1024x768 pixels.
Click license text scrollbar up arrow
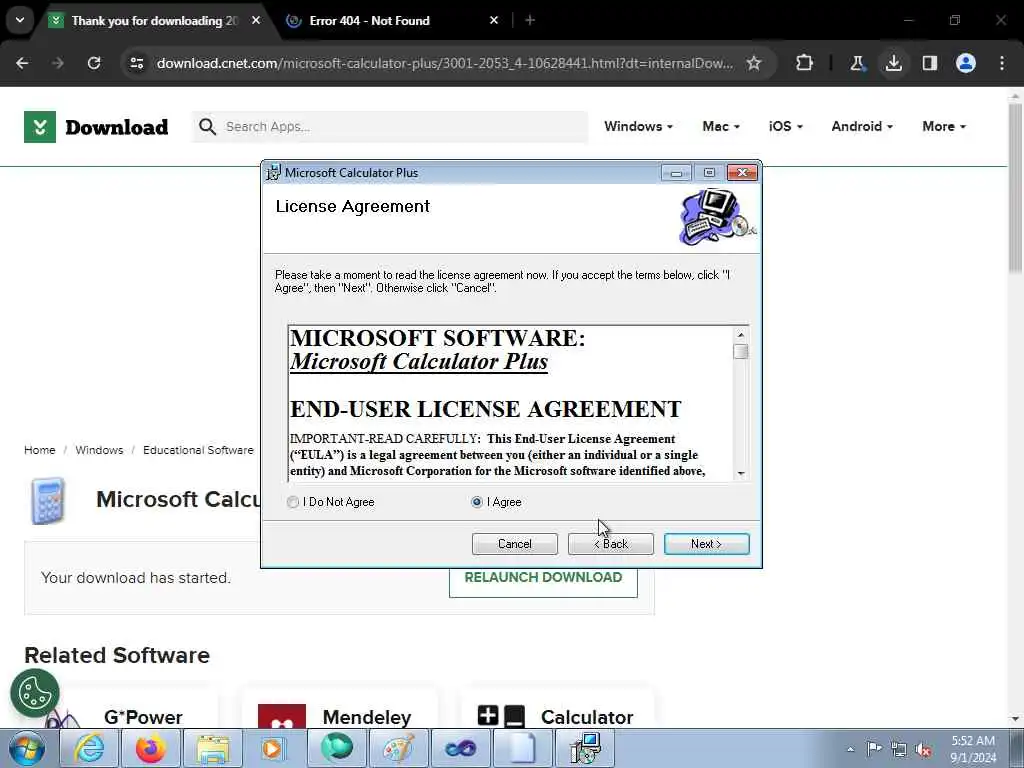741,334
